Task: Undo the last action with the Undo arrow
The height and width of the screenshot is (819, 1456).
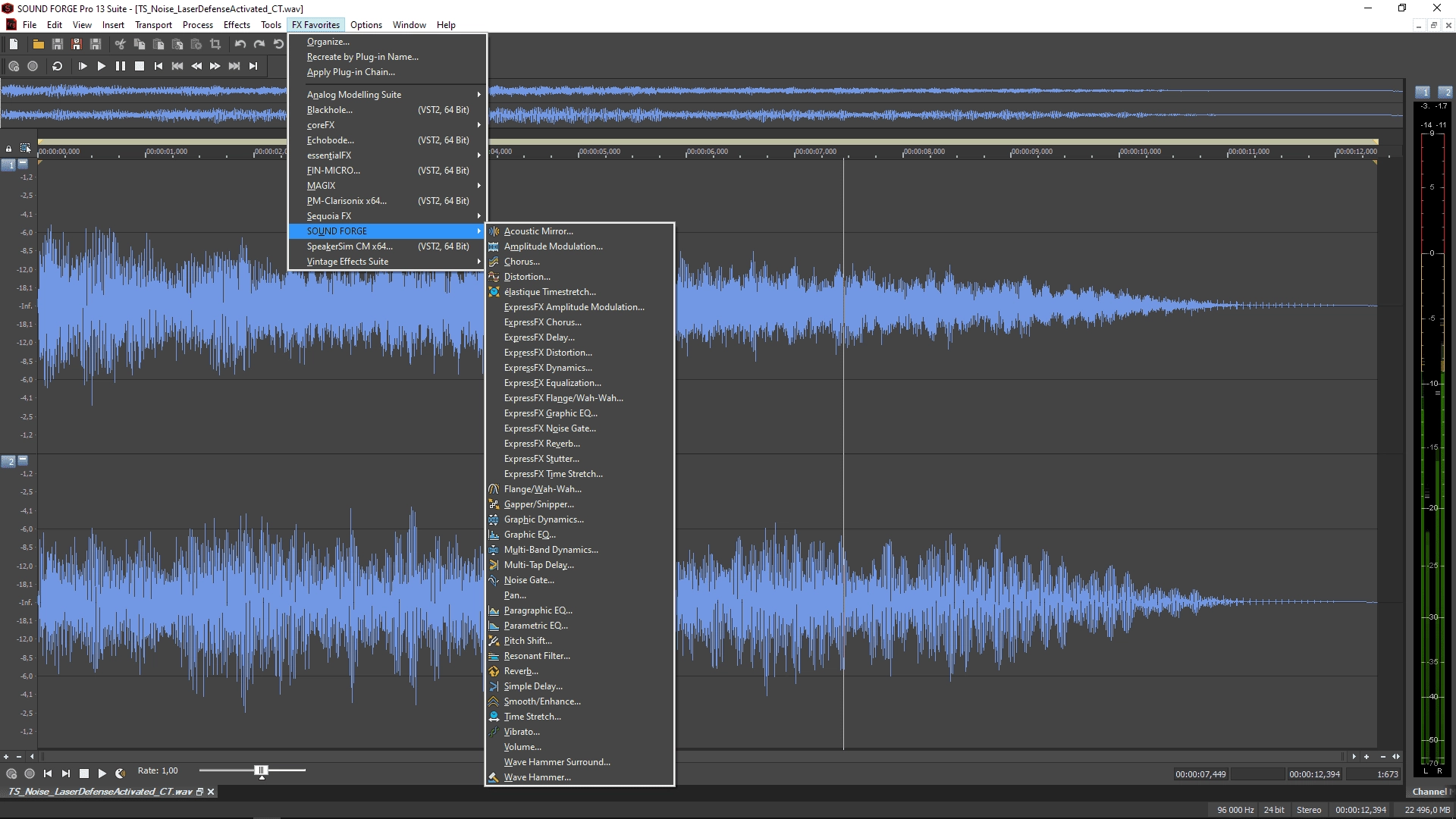Action: pyautogui.click(x=240, y=45)
